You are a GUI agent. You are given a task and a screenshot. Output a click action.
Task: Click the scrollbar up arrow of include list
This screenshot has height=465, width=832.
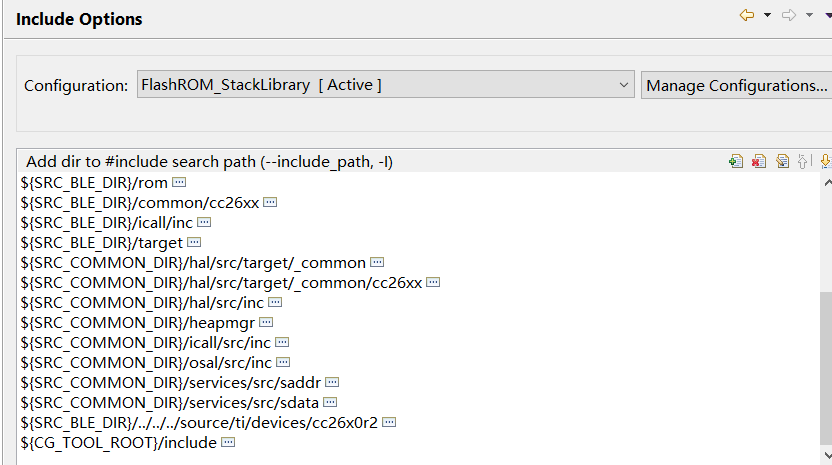(x=825, y=183)
